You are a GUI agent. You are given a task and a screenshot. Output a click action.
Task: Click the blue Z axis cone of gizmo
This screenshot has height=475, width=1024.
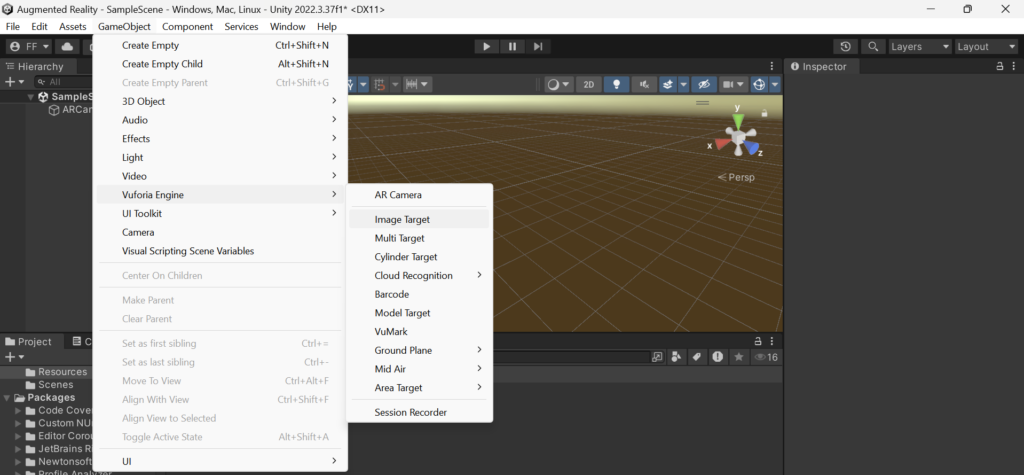752,149
